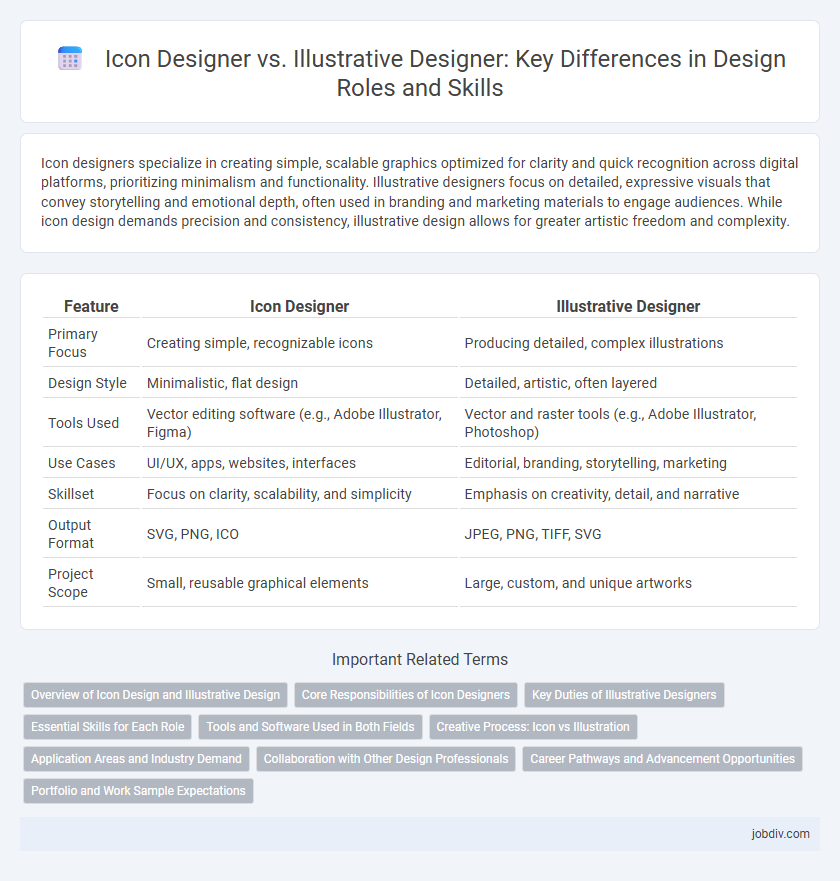Click 'Emphasis on creativity, detail, and narrative' cell
840x881 pixels.
click(x=628, y=494)
